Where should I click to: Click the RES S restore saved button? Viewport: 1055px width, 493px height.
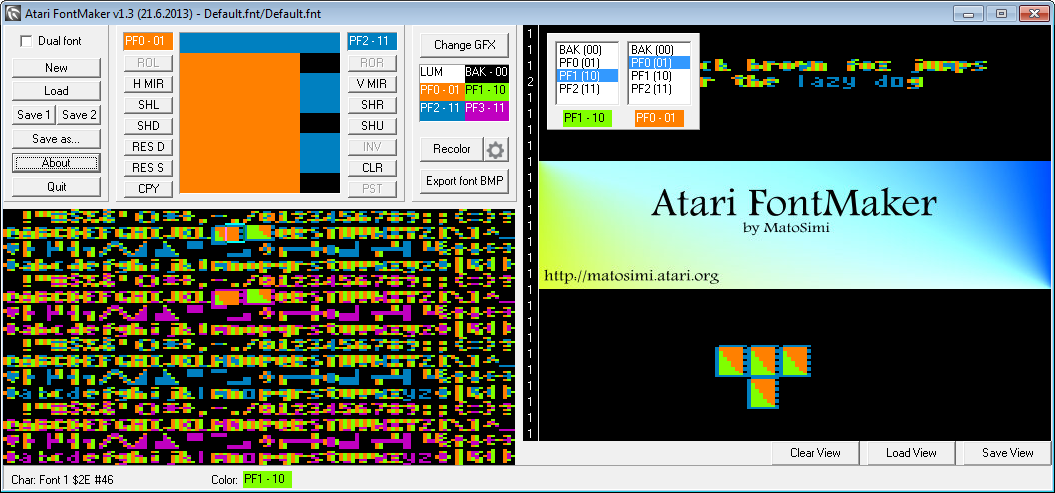(x=148, y=168)
